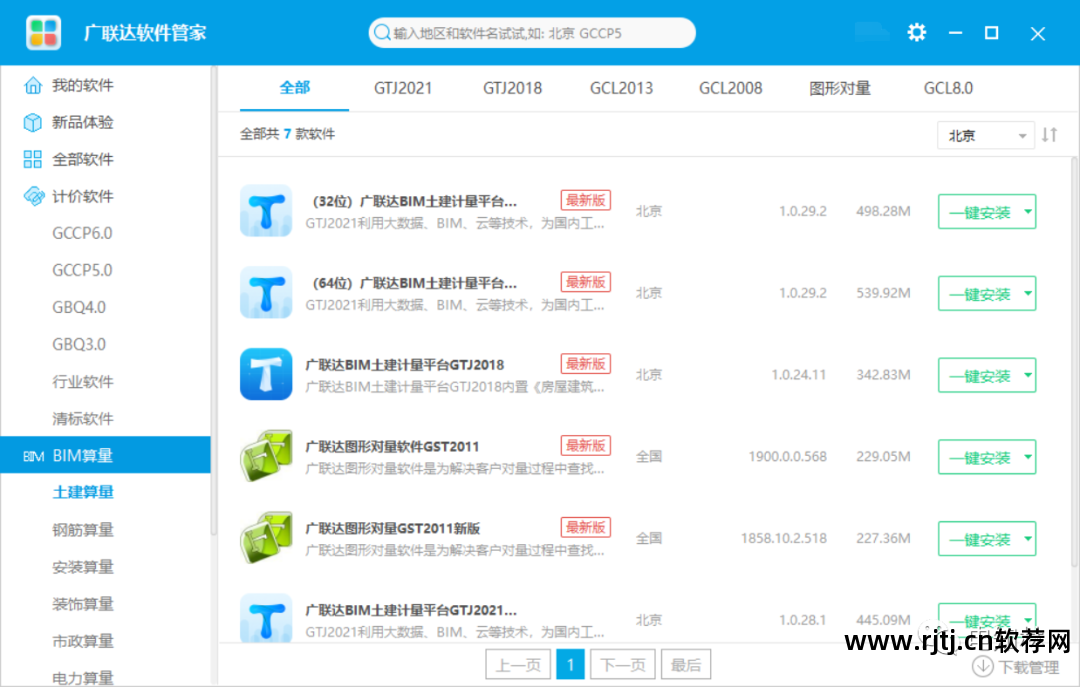Switch to the GTJ2018 tab
The height and width of the screenshot is (687, 1080).
(x=512, y=88)
